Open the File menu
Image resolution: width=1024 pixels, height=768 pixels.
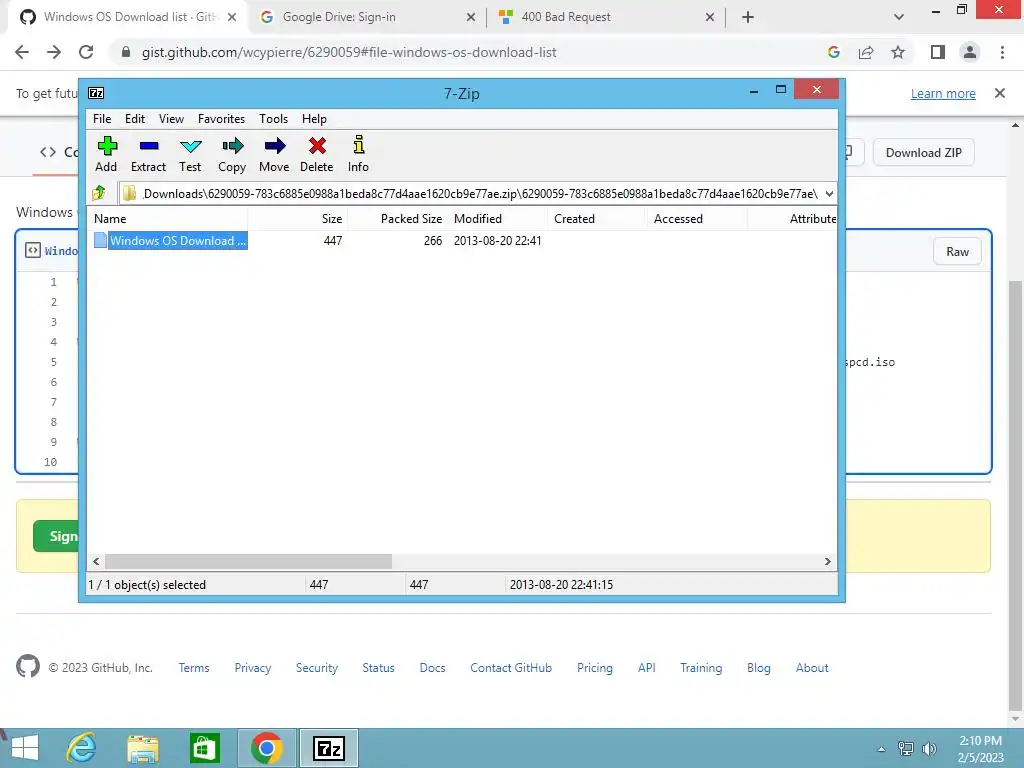[102, 119]
